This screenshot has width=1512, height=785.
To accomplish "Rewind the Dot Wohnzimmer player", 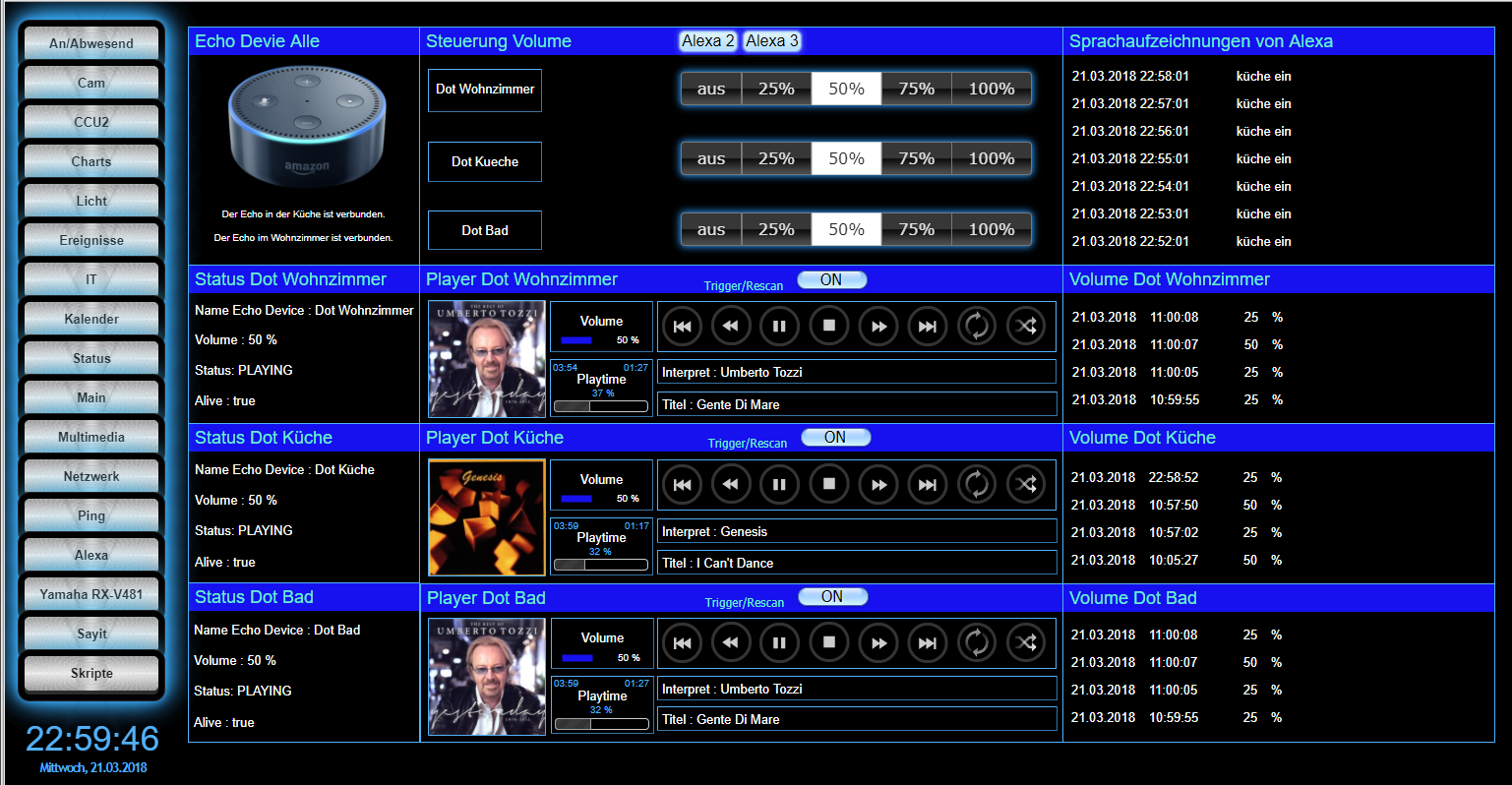I will 730,326.
